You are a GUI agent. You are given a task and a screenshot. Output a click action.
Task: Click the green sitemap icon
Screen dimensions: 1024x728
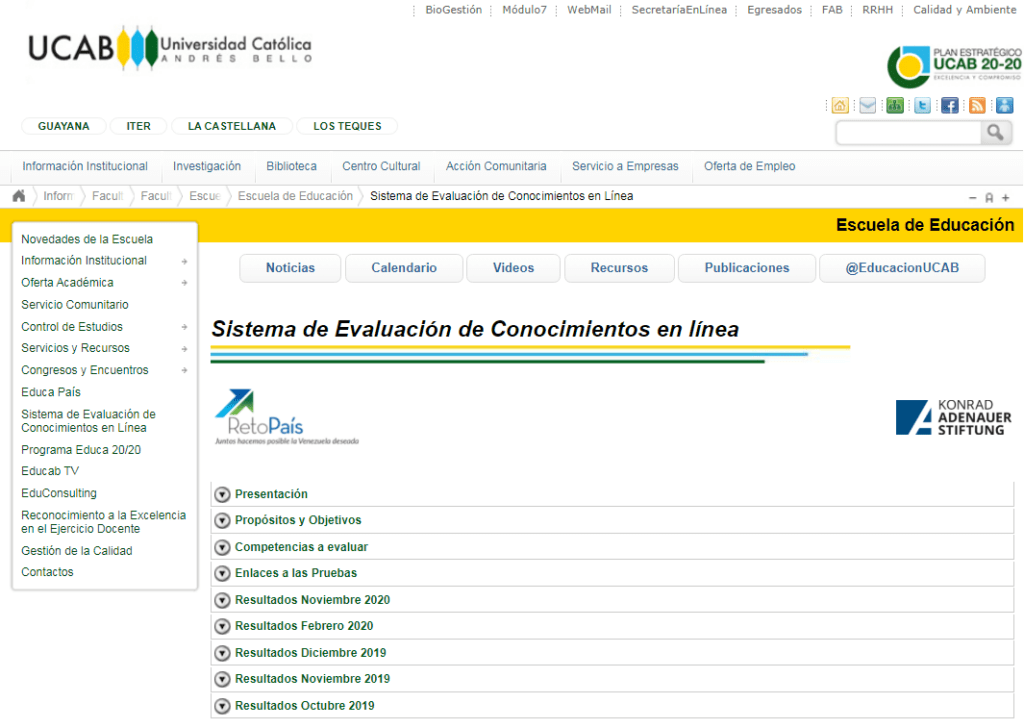pos(895,106)
